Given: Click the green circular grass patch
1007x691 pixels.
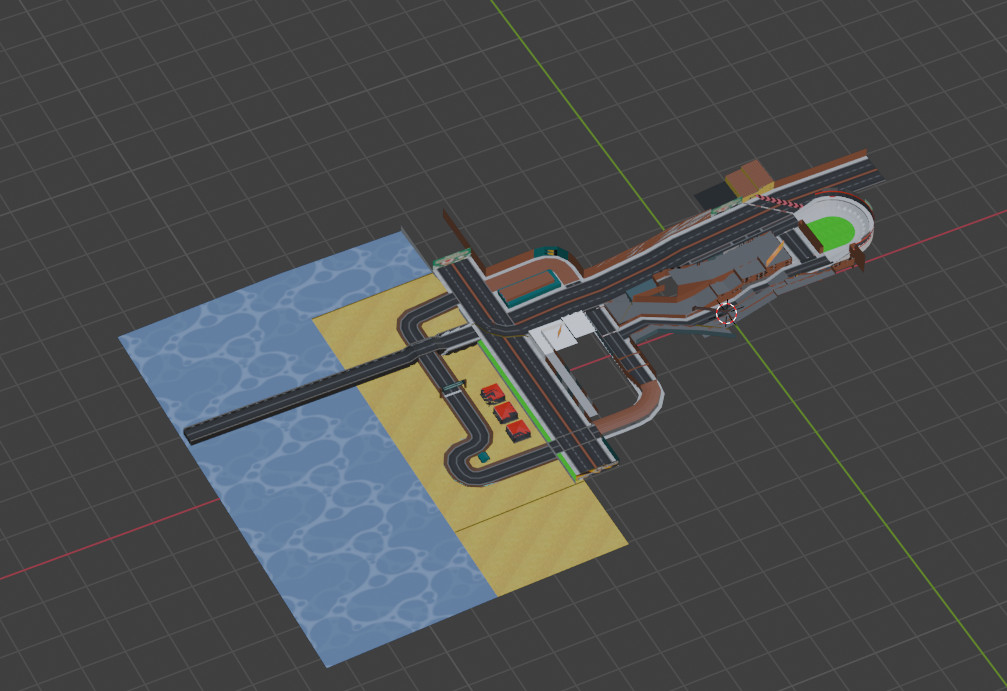Looking at the screenshot, I should click(831, 230).
